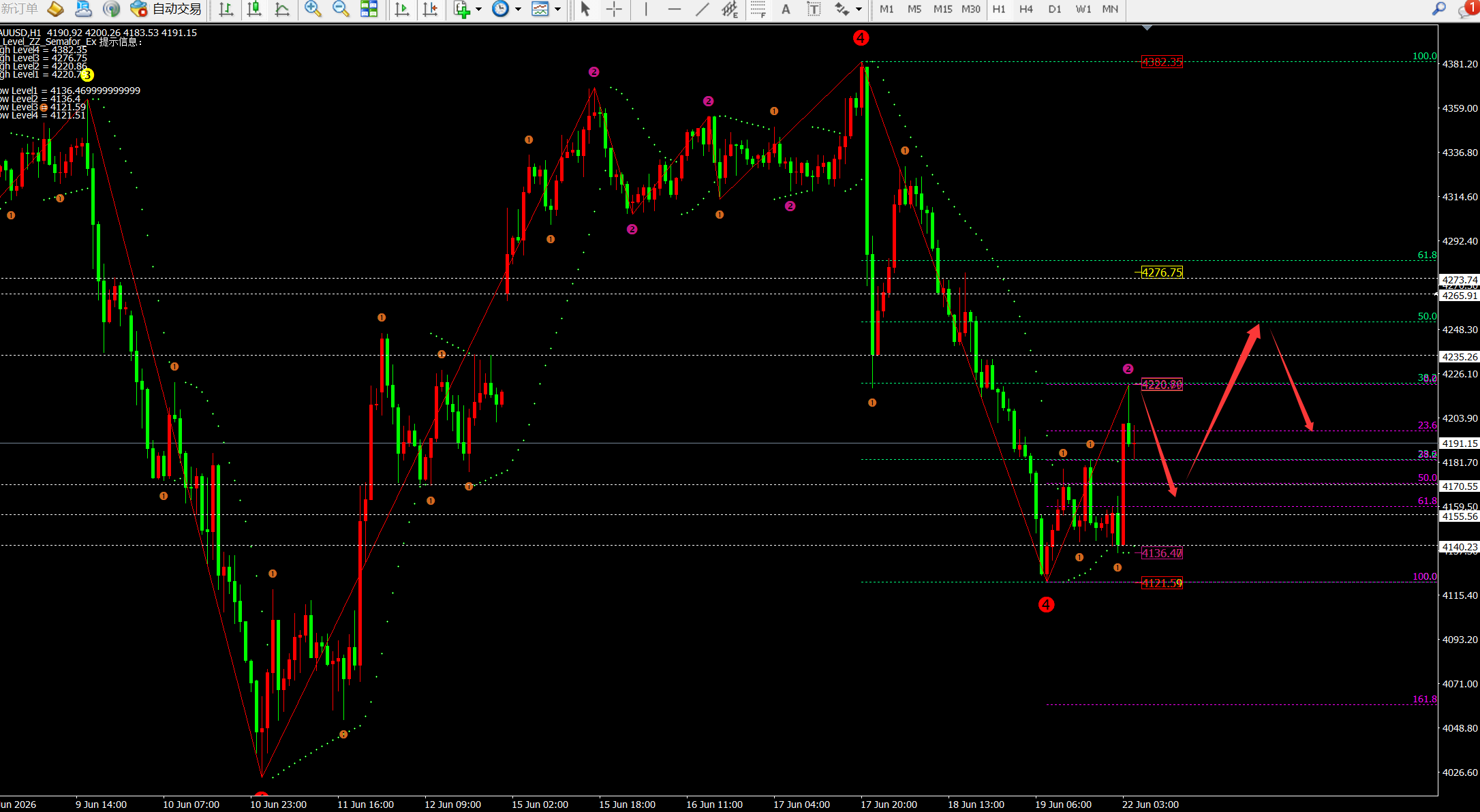This screenshot has width=1480, height=812.
Task: Switch to M30 timeframe
Action: point(971,9)
